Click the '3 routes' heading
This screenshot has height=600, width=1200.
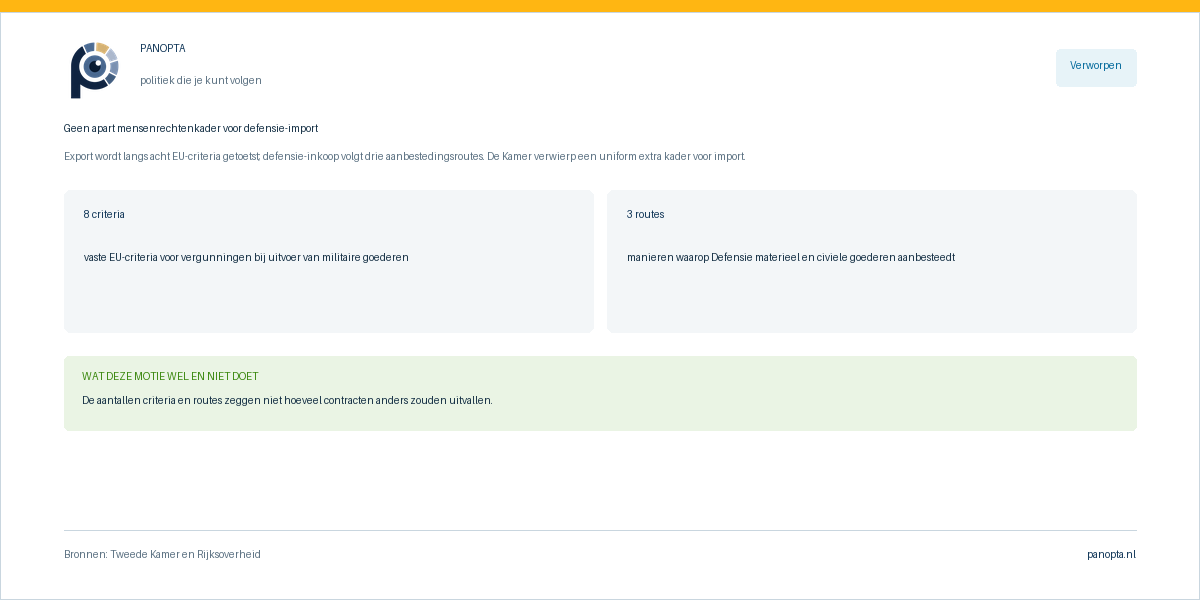(x=646, y=214)
